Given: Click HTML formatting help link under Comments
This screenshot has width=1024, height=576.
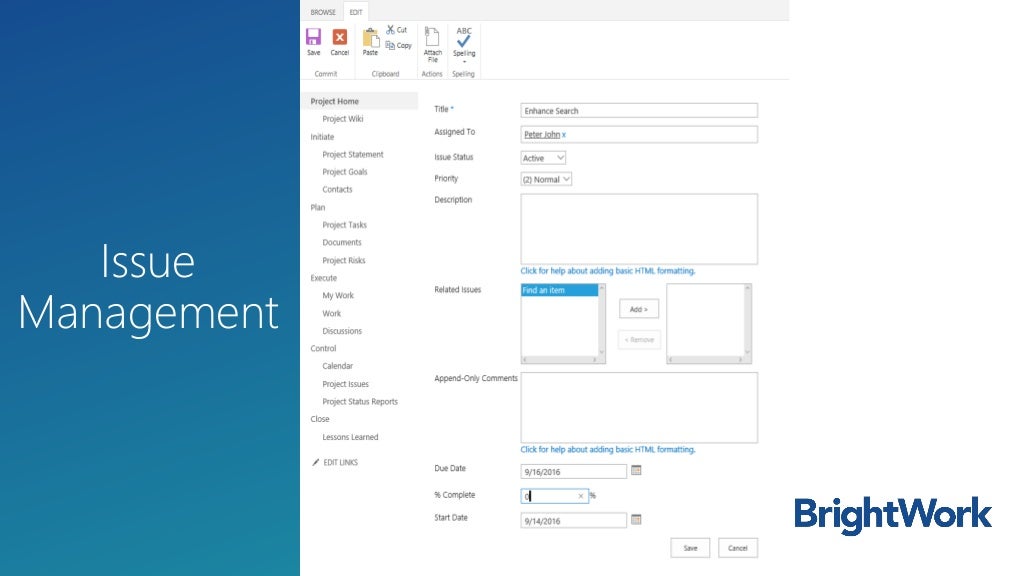Looking at the screenshot, I should [607, 449].
